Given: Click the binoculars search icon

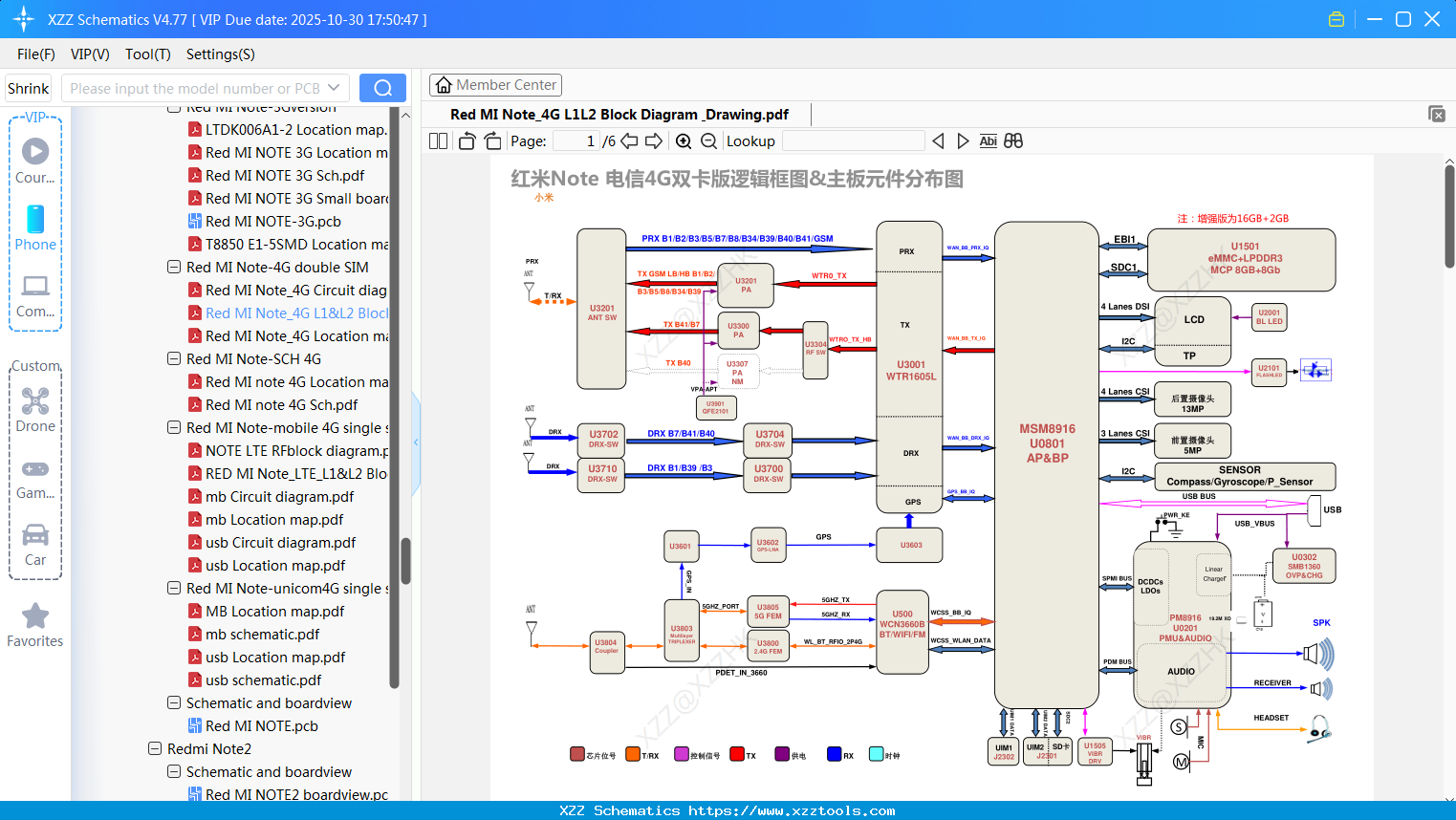Looking at the screenshot, I should pyautogui.click(x=1013, y=140).
